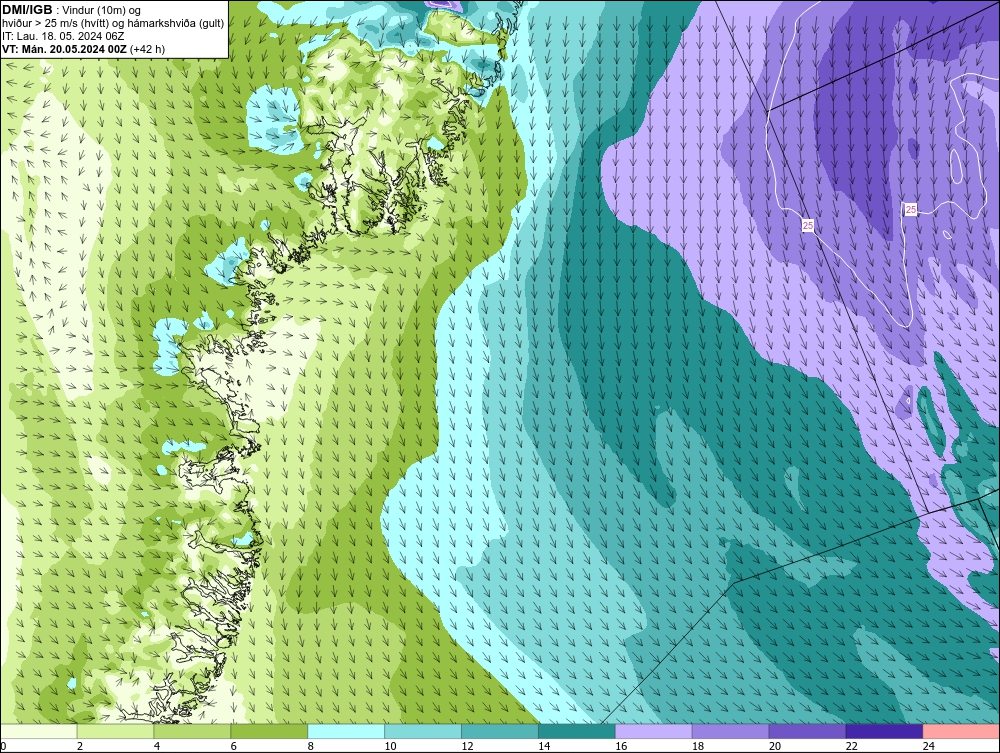Image resolution: width=1000 pixels, height=753 pixels.
Task: Click the light green 2-4 m/s legend swatch
Action: click(115, 731)
